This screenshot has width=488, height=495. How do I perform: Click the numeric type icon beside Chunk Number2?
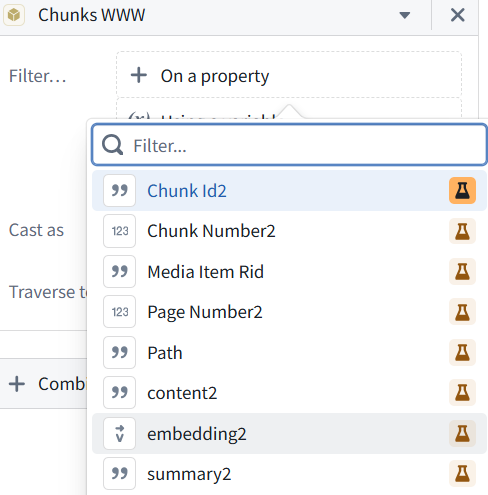coord(119,231)
